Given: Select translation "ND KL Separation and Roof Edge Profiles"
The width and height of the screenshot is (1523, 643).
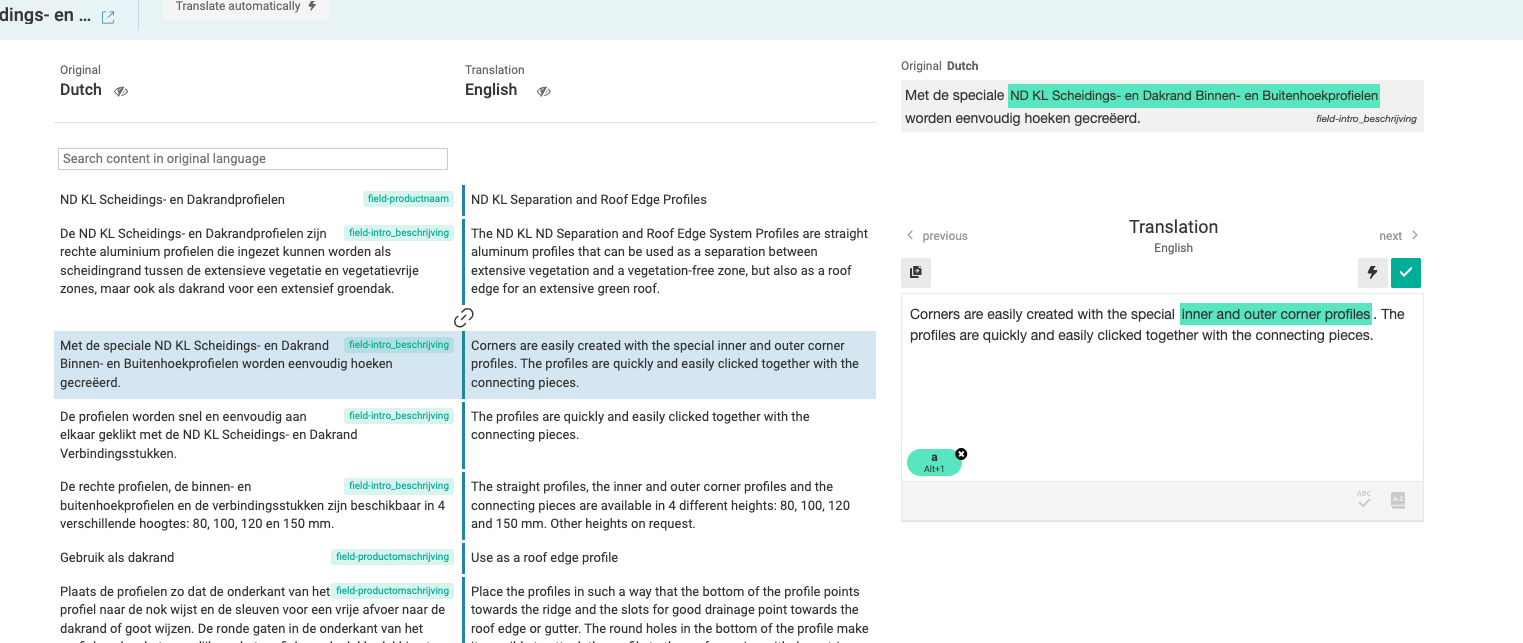Looking at the screenshot, I should (589, 199).
